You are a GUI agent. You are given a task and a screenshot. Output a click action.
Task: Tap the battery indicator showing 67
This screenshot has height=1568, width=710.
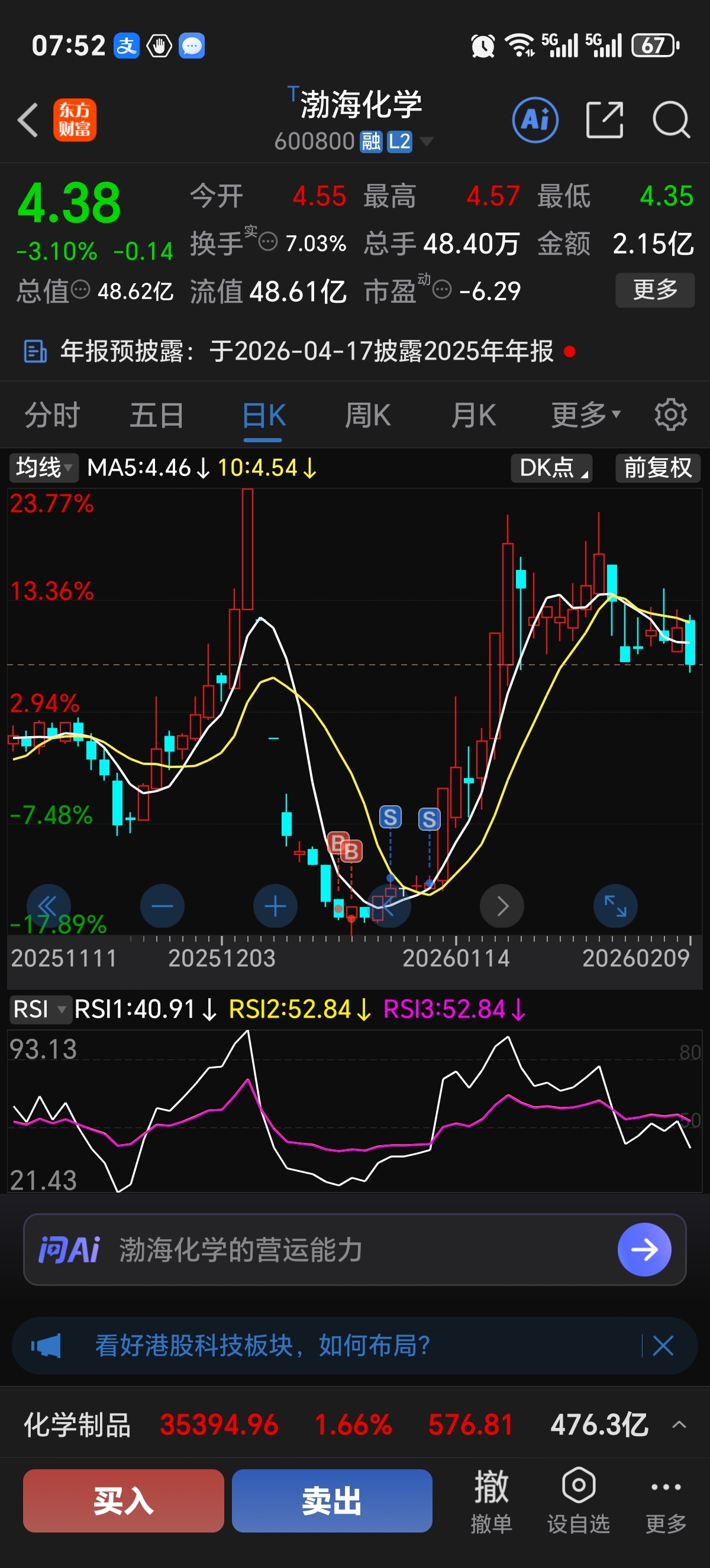click(x=655, y=46)
